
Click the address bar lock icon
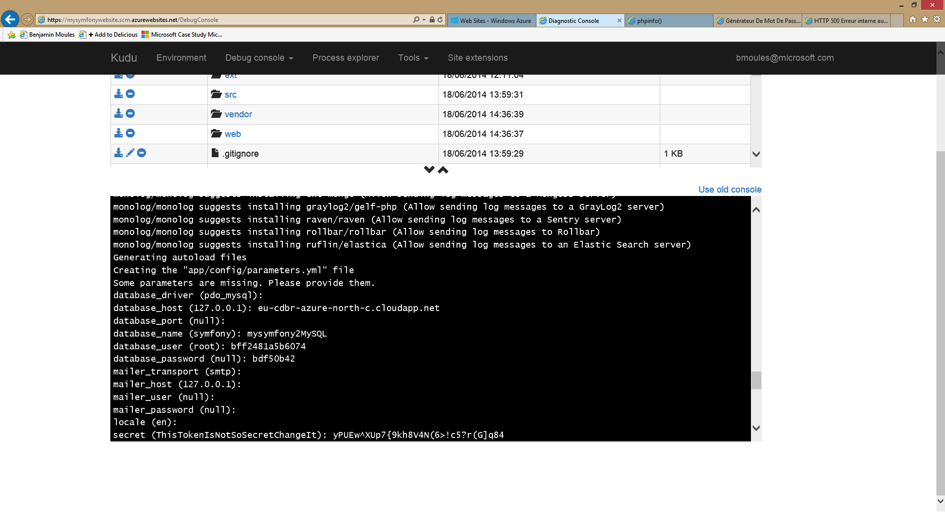coord(432,20)
